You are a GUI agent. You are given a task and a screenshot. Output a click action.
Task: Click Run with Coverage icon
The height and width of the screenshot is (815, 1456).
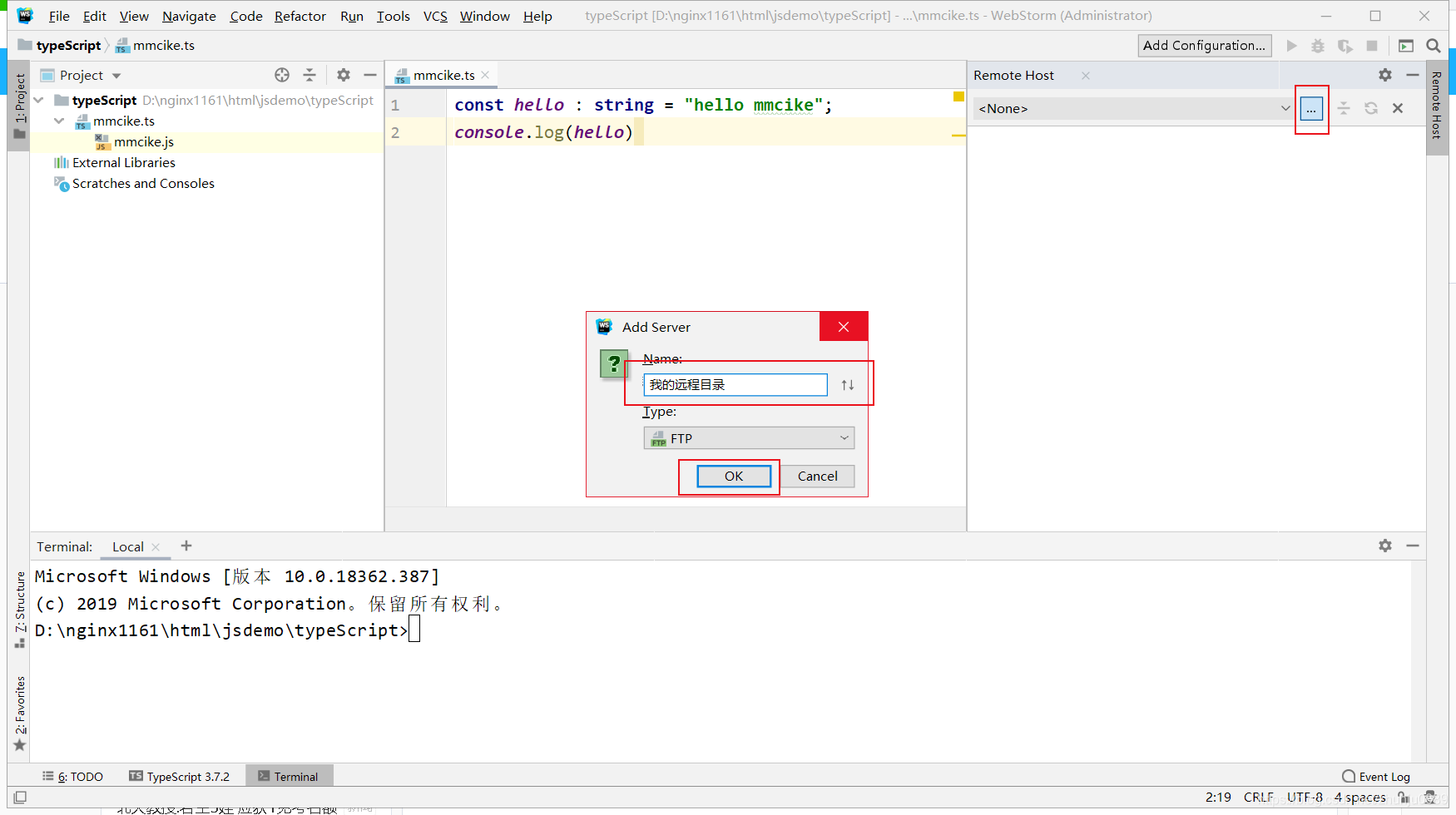pyautogui.click(x=1345, y=46)
